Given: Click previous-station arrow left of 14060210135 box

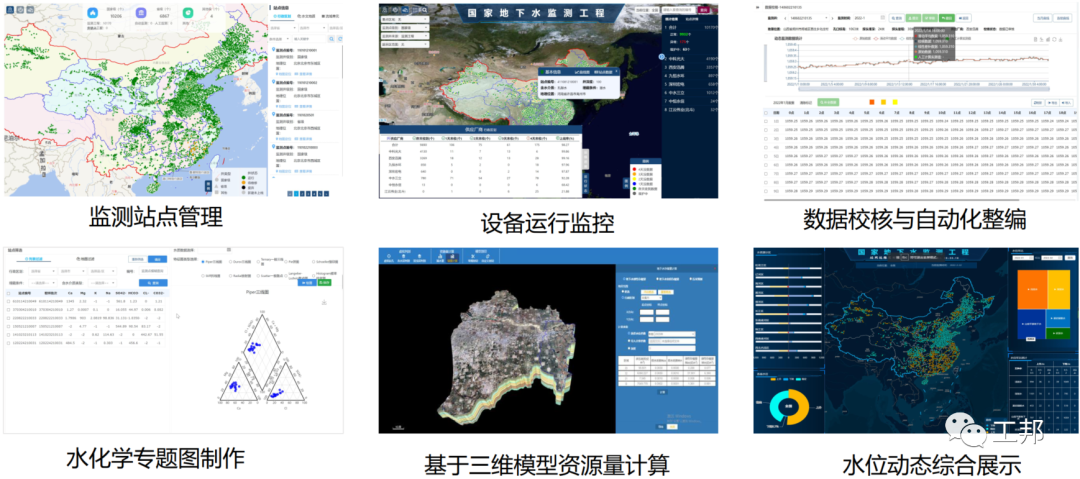Looking at the screenshot, I should [x=785, y=18].
